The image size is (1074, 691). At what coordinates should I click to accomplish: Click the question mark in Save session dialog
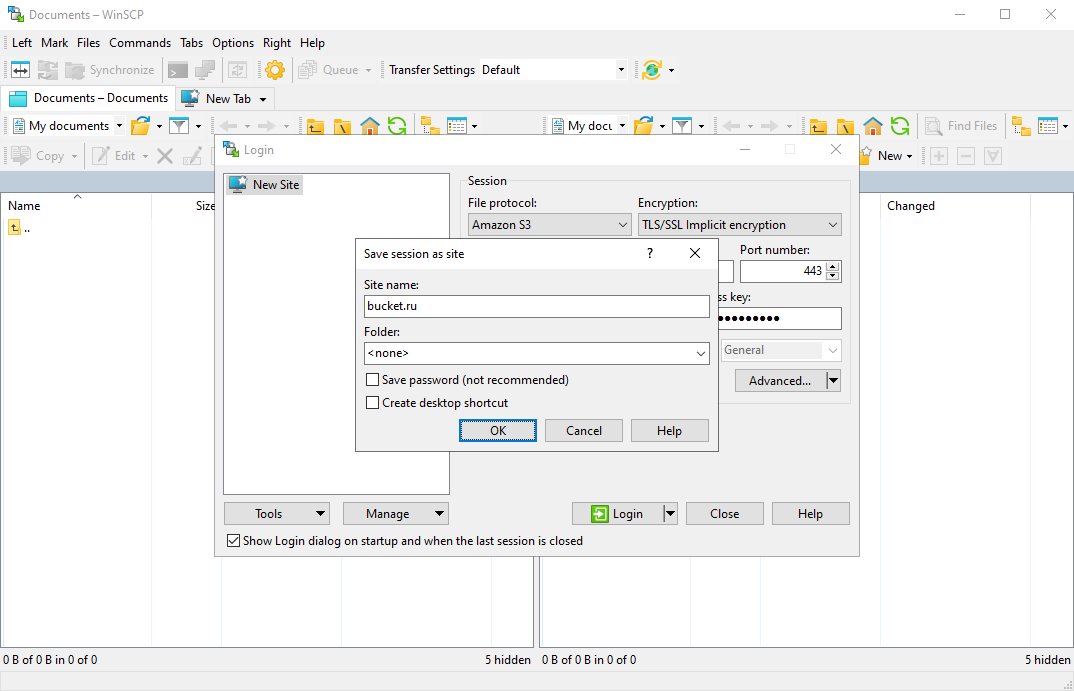(650, 253)
